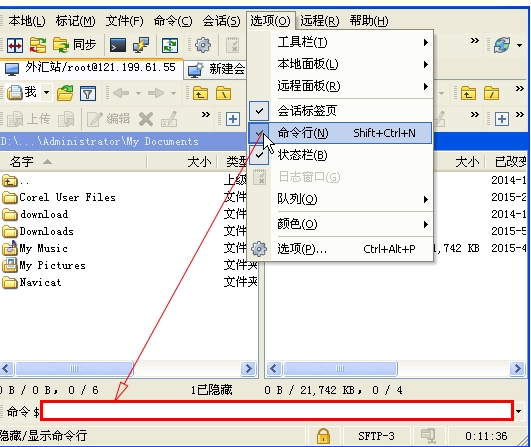Expand the 颜色(O) color submenu
Image resolution: width=531 pixels, height=447 pixels.
[x=340, y=224]
